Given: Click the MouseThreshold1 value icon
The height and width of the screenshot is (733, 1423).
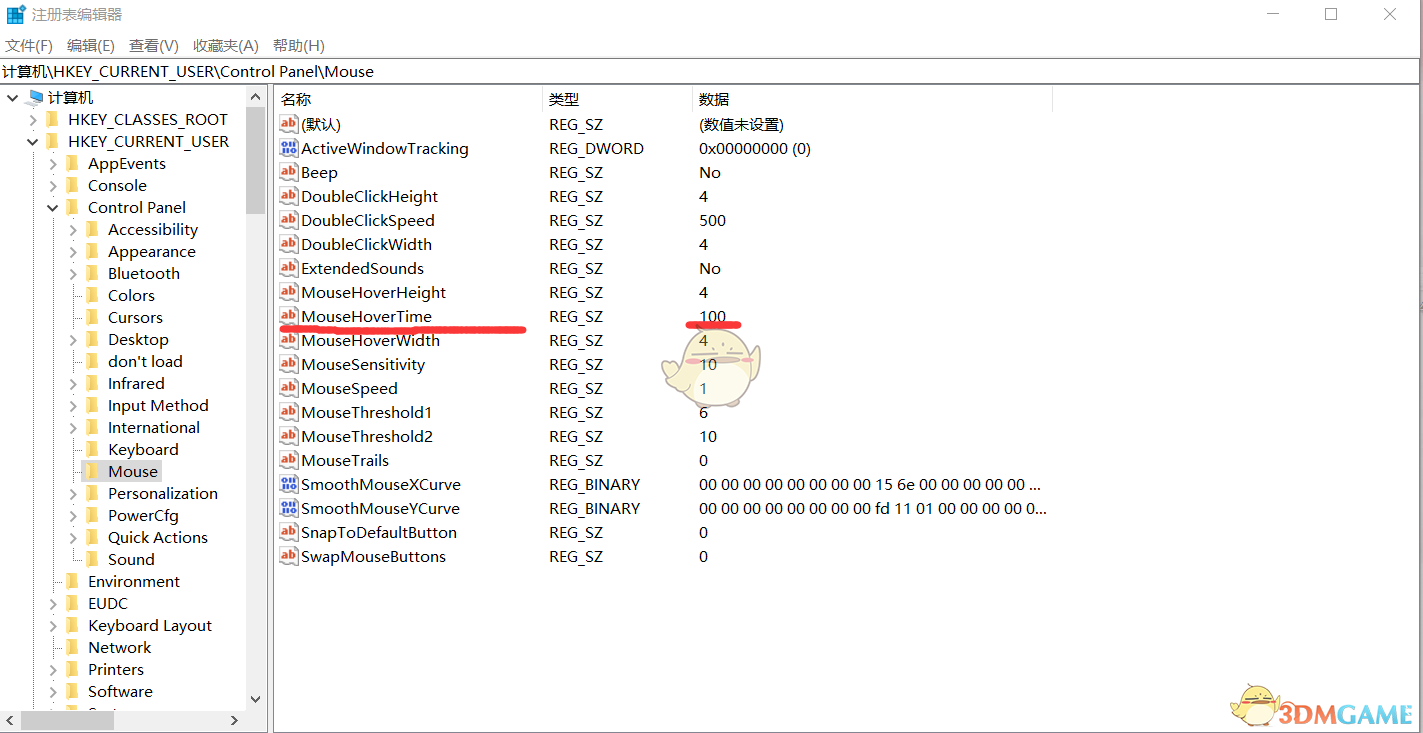Looking at the screenshot, I should (x=289, y=412).
